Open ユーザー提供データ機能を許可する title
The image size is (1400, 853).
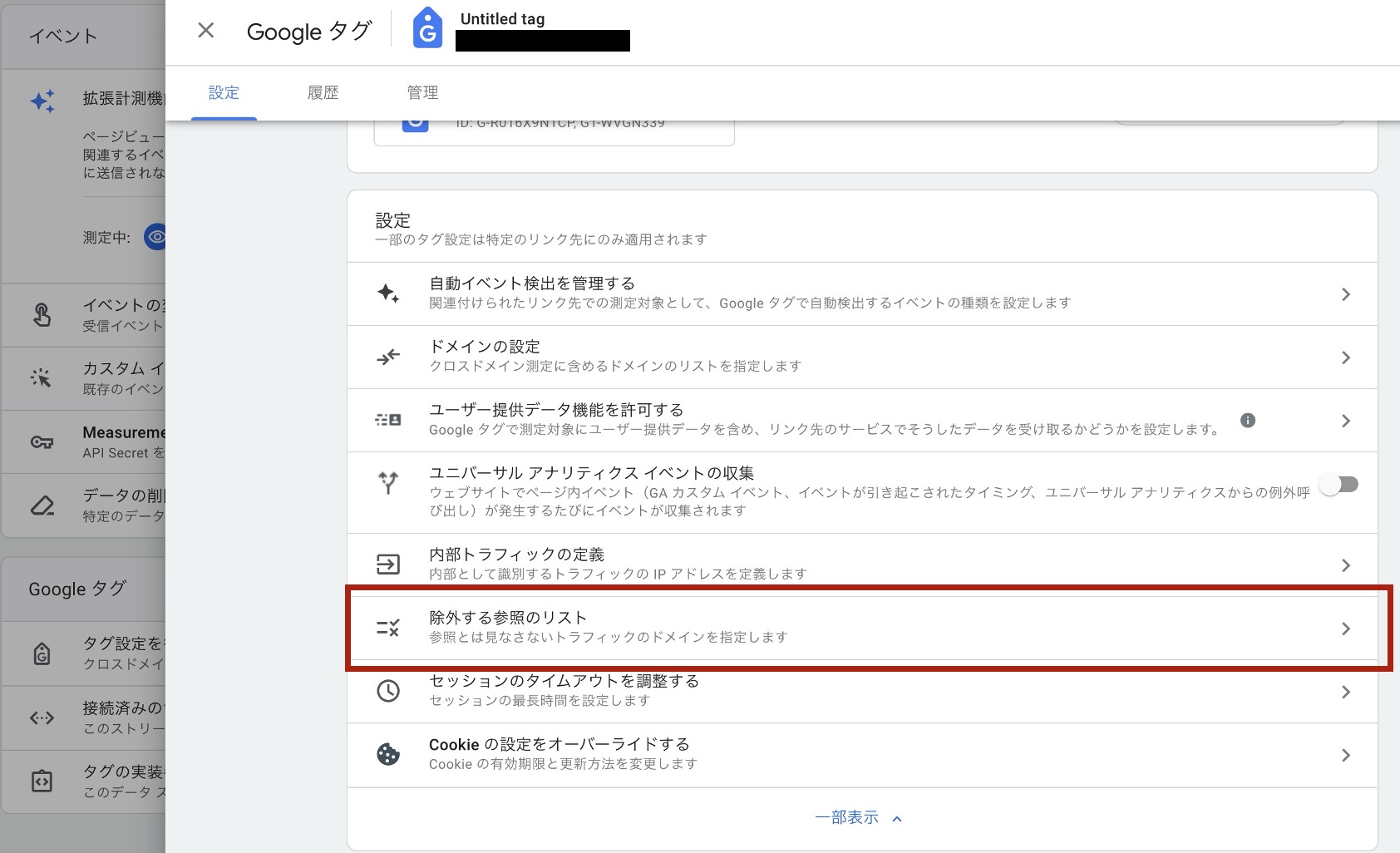(x=556, y=410)
